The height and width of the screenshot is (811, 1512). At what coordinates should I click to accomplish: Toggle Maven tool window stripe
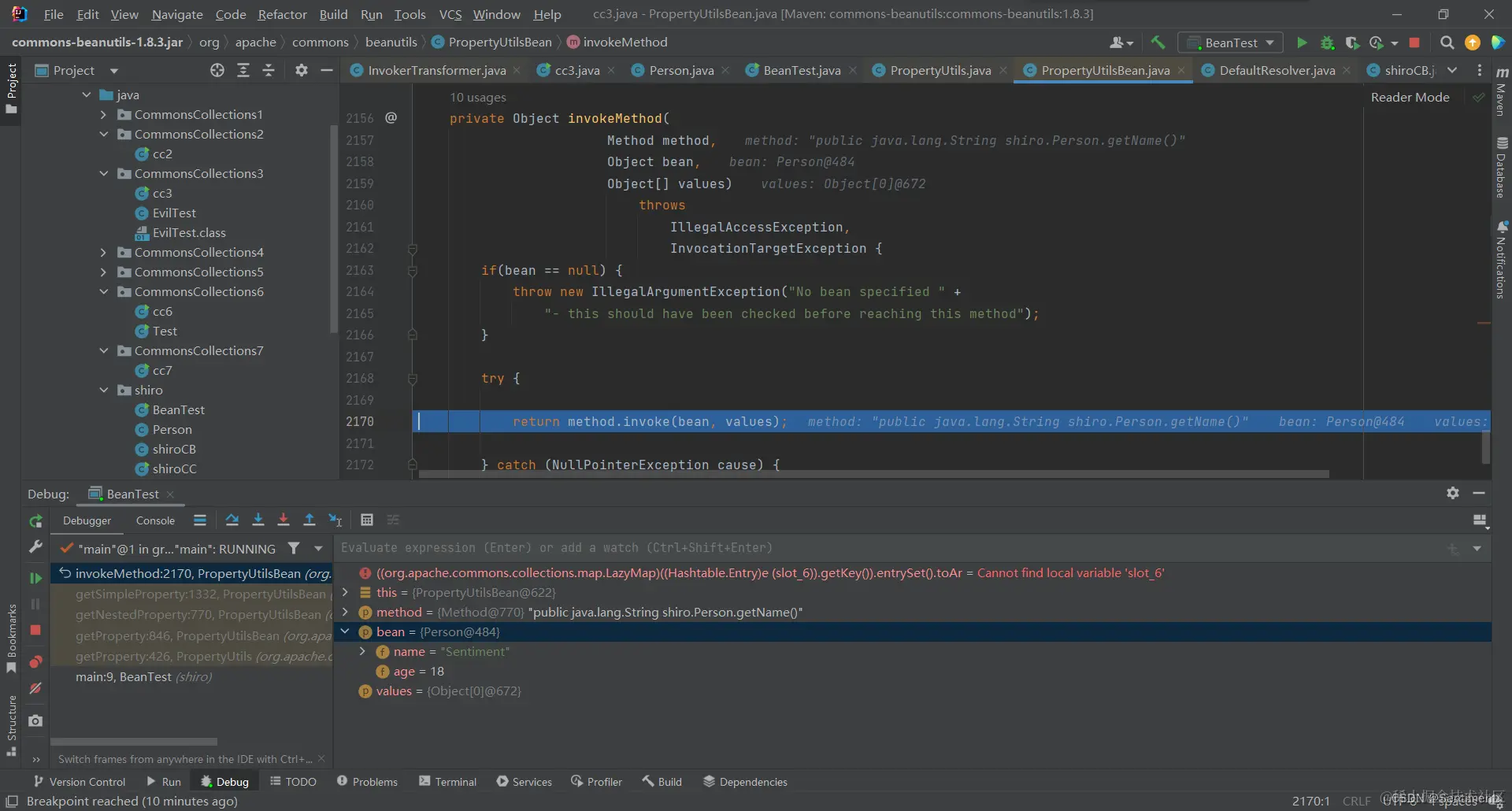point(1501,93)
